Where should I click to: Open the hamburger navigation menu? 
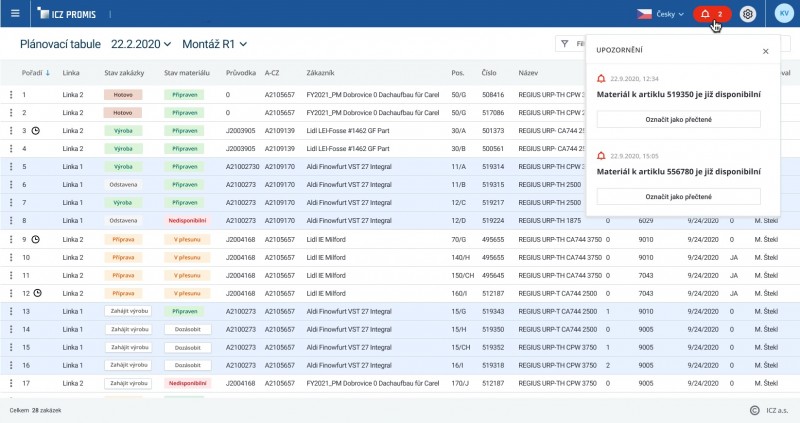tap(15, 14)
